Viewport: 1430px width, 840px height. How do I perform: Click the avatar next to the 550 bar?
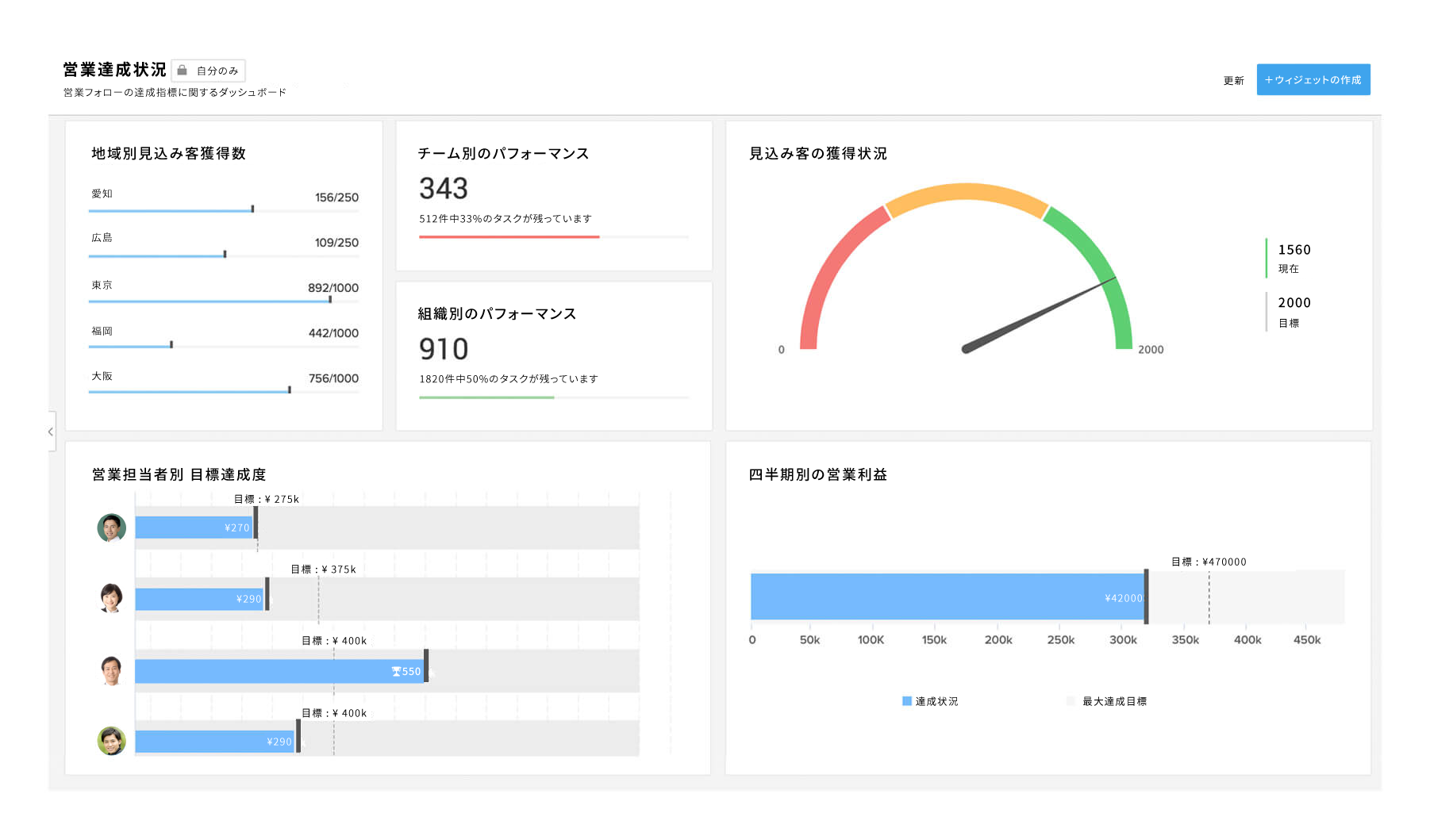(111, 670)
